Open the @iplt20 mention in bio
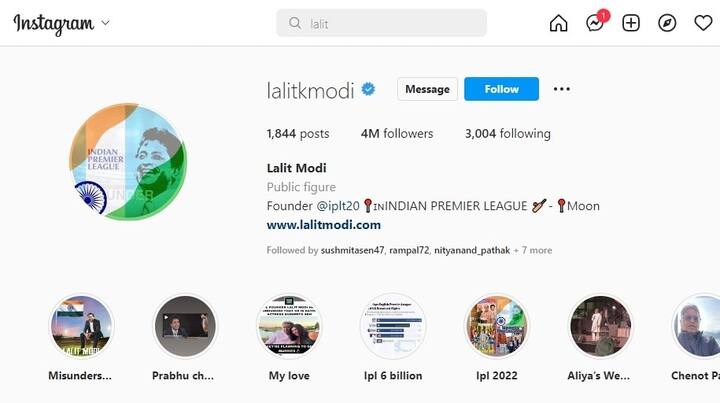The width and height of the screenshot is (720, 403). pos(338,206)
